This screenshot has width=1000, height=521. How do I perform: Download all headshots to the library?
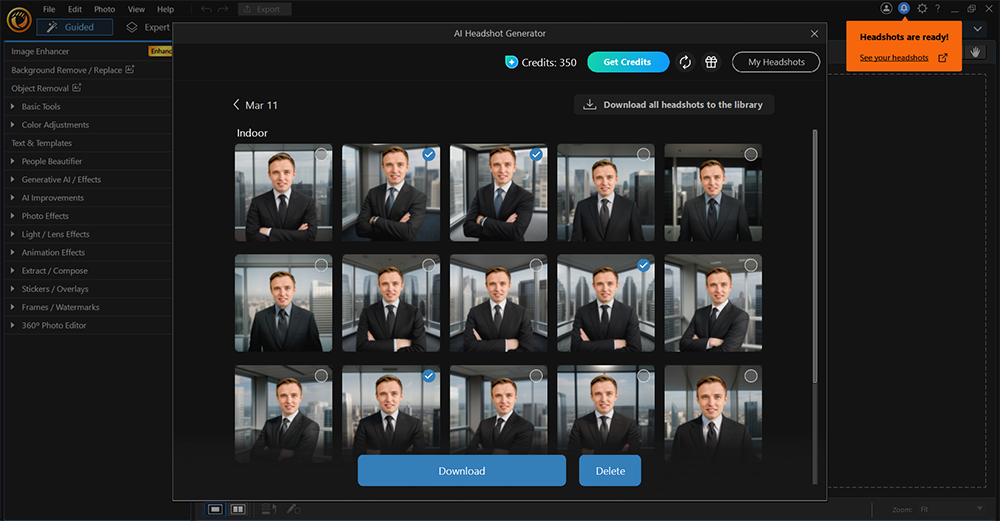(x=674, y=105)
